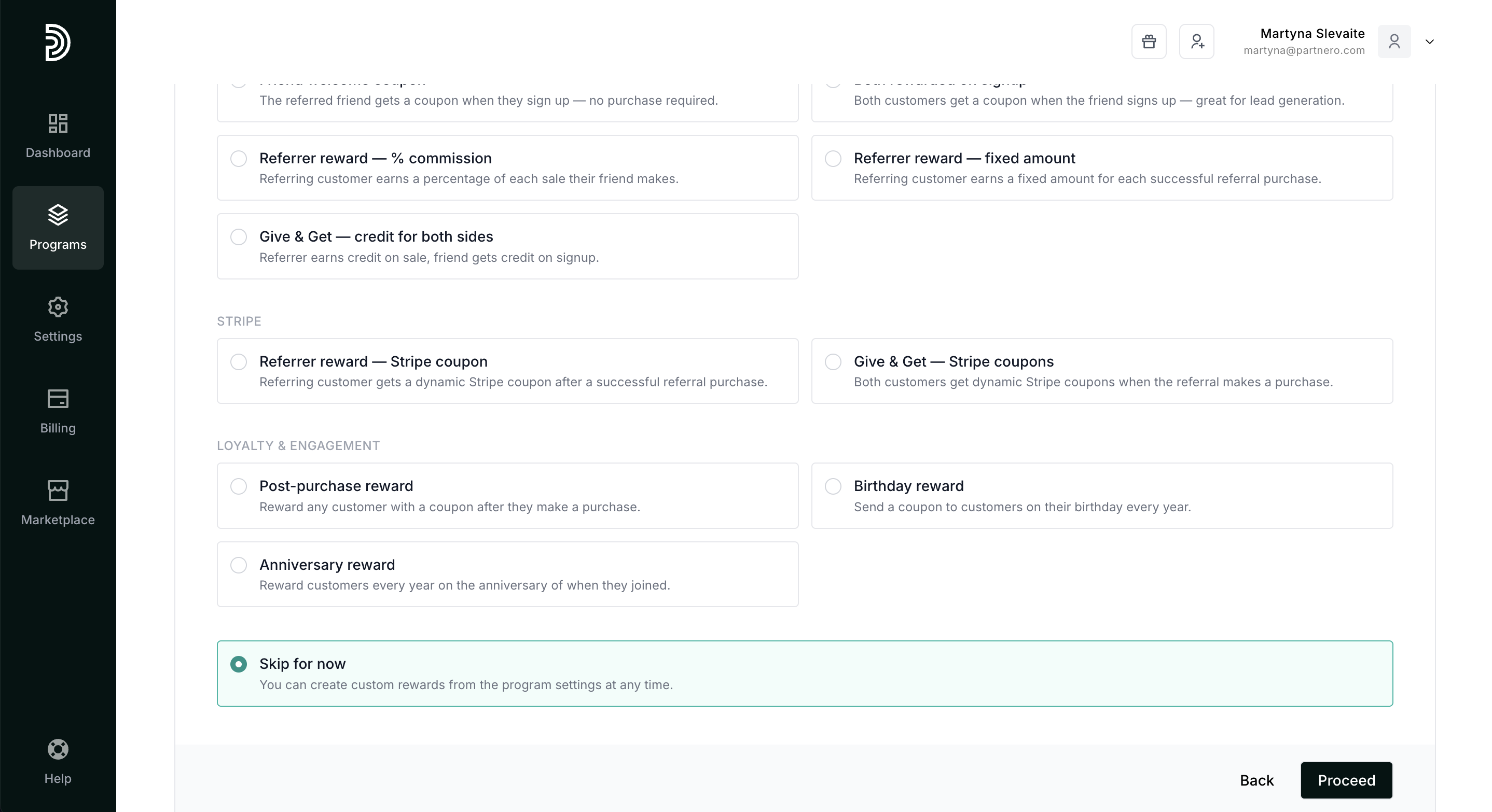Screen dimensions: 1492x812
Task: Select Referrer reward fixed amount option
Action: [833, 159]
